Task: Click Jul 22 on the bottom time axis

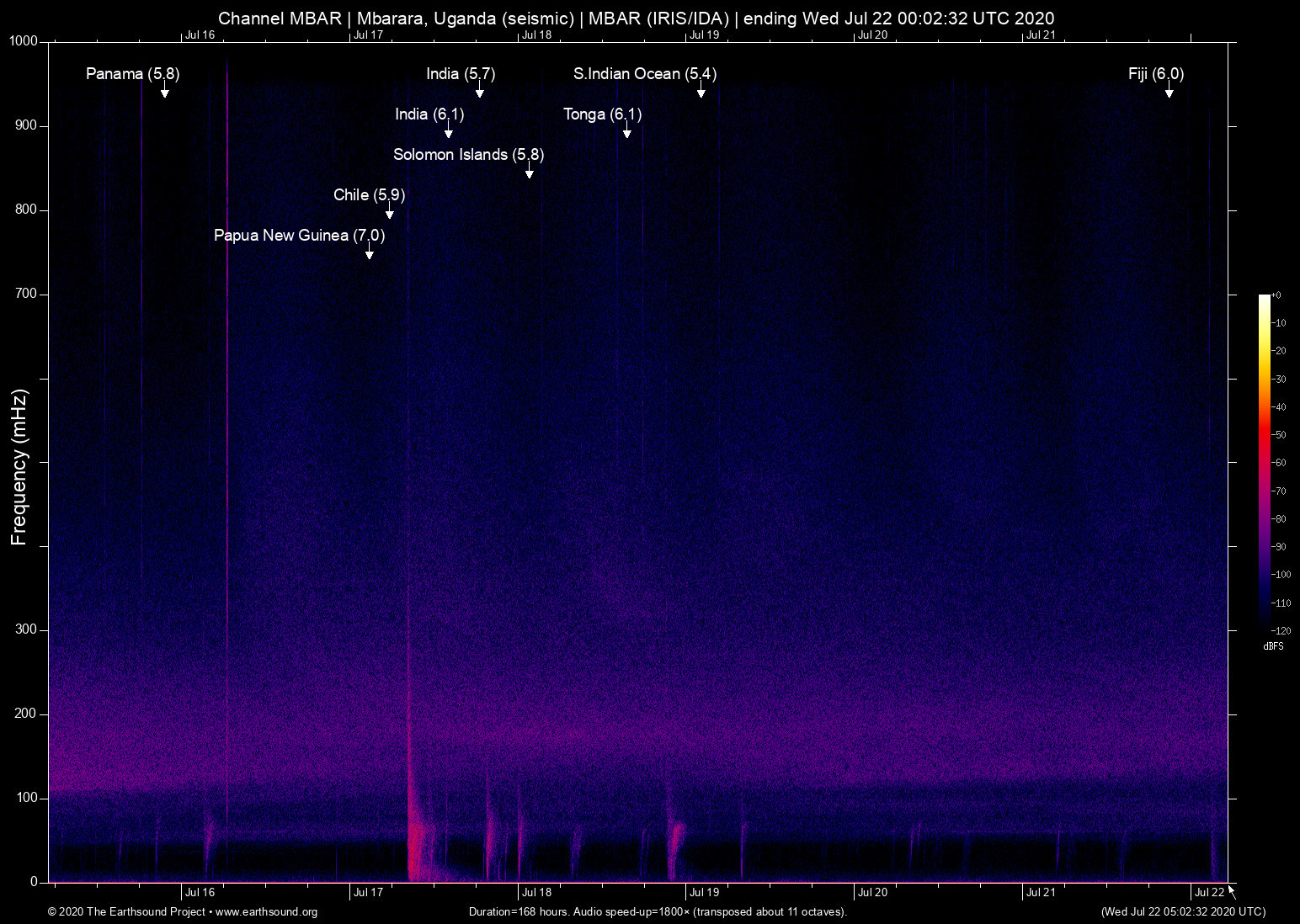Action: point(1209,893)
